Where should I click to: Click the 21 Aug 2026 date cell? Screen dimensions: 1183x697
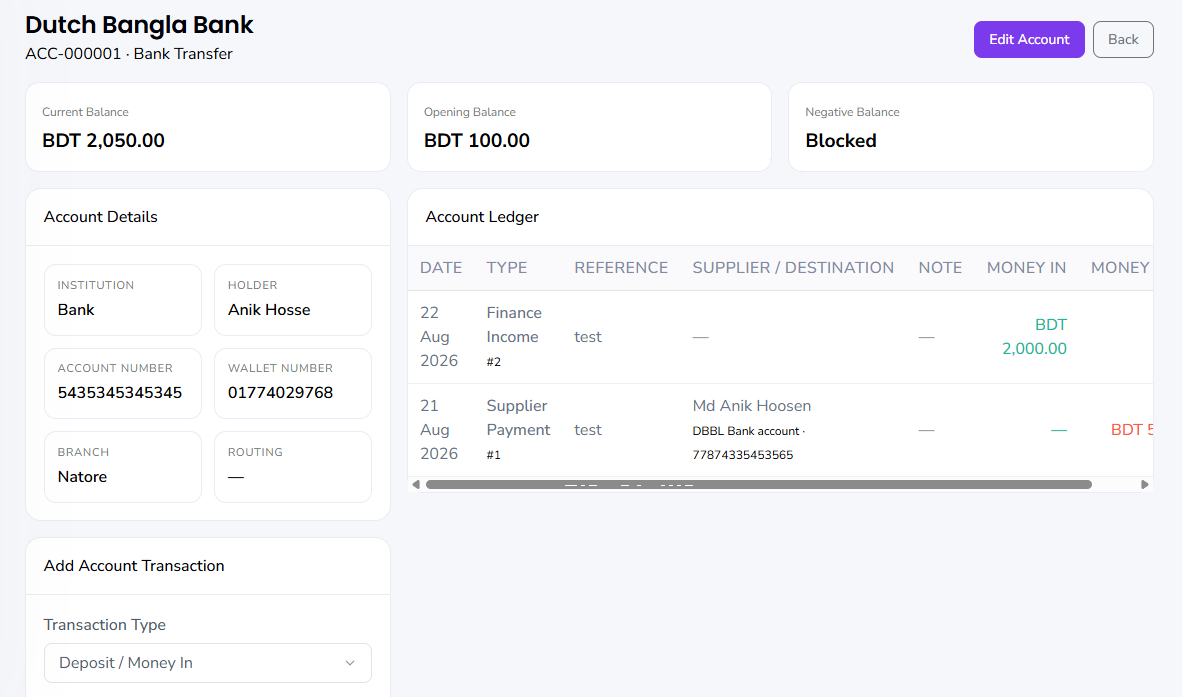coord(439,429)
